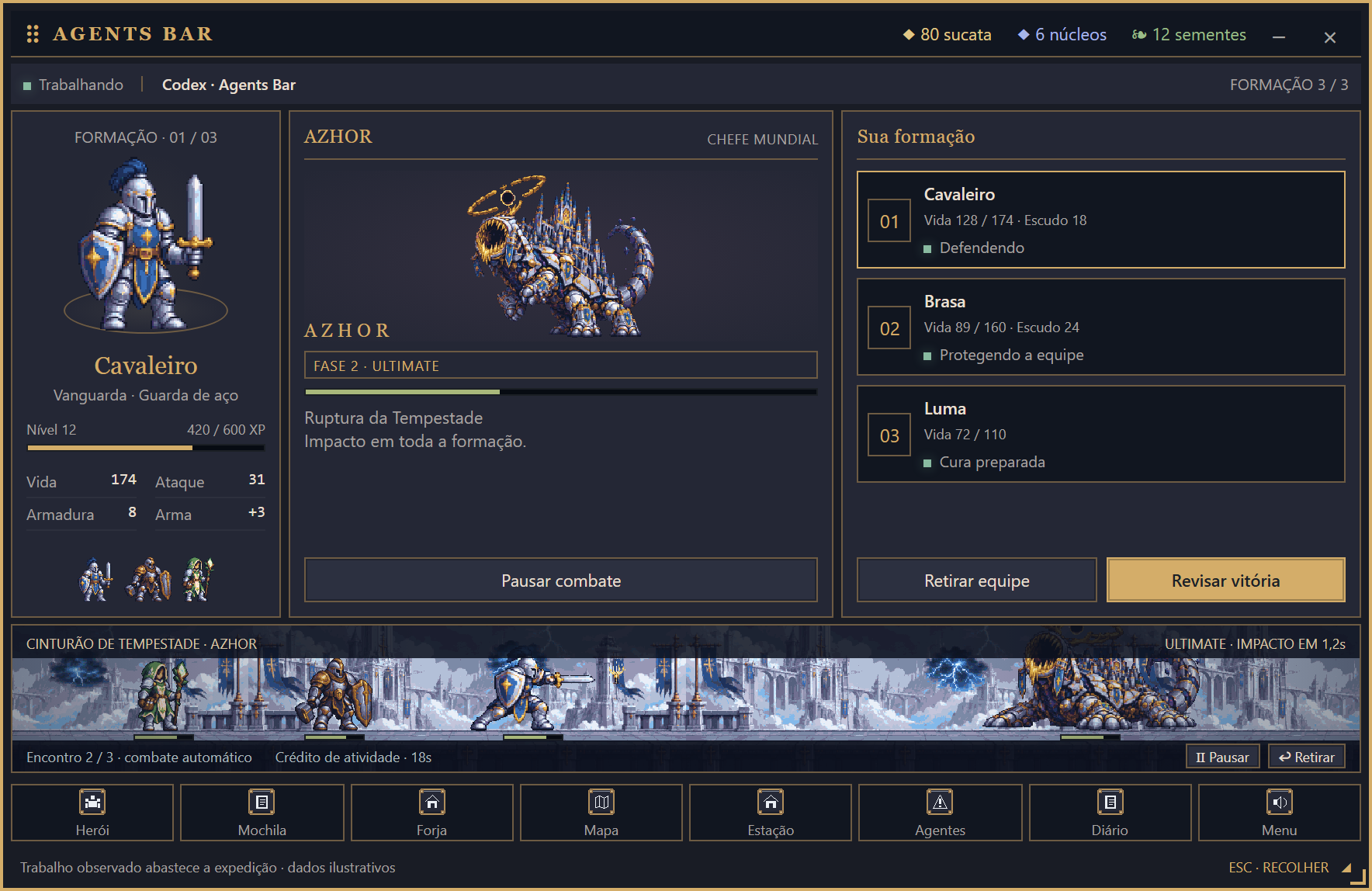Click Revisar vitória button
The width and height of the screenshot is (1372, 891).
(x=1226, y=581)
